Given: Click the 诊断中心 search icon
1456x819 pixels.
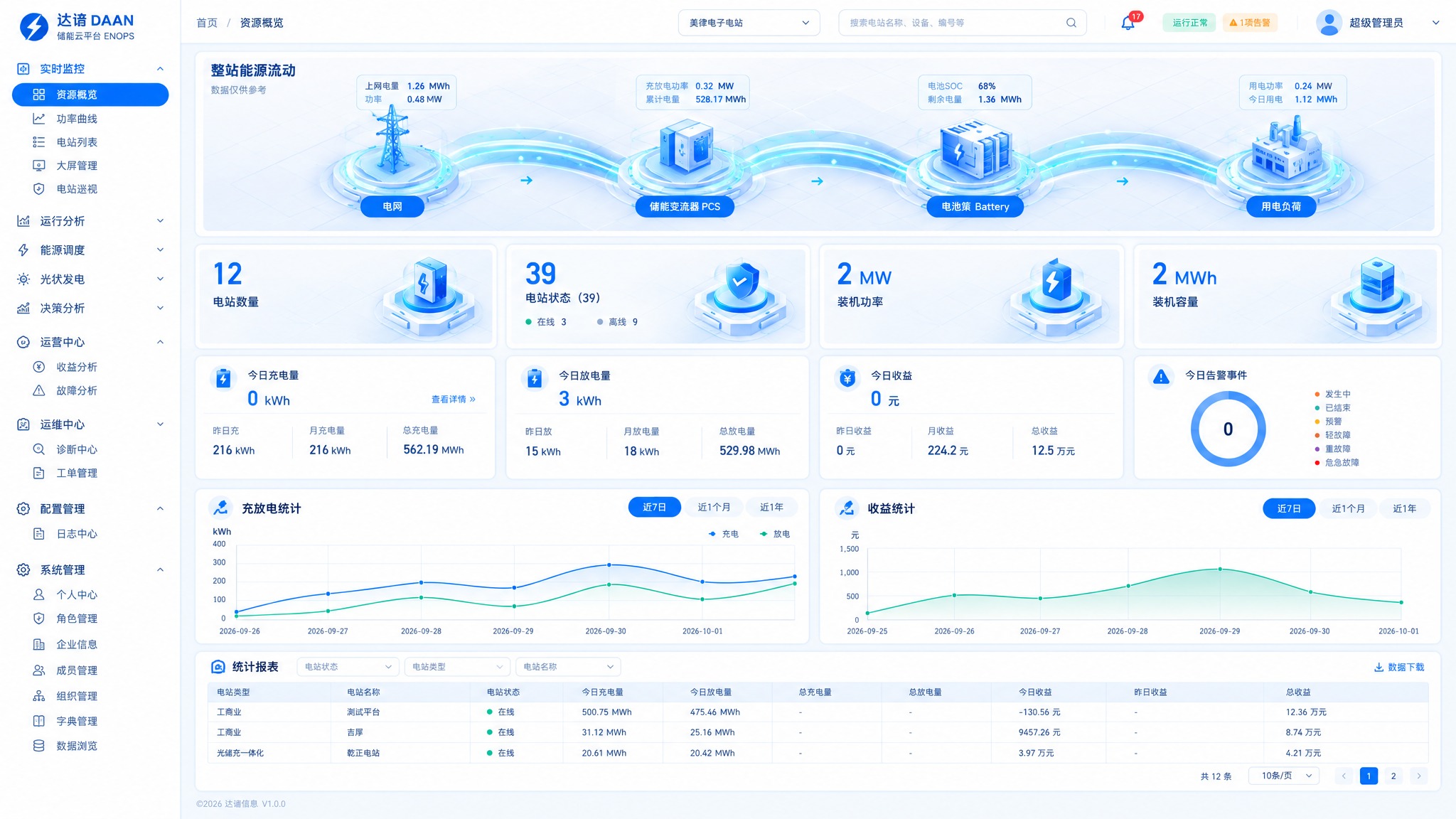Looking at the screenshot, I should pyautogui.click(x=39, y=449).
